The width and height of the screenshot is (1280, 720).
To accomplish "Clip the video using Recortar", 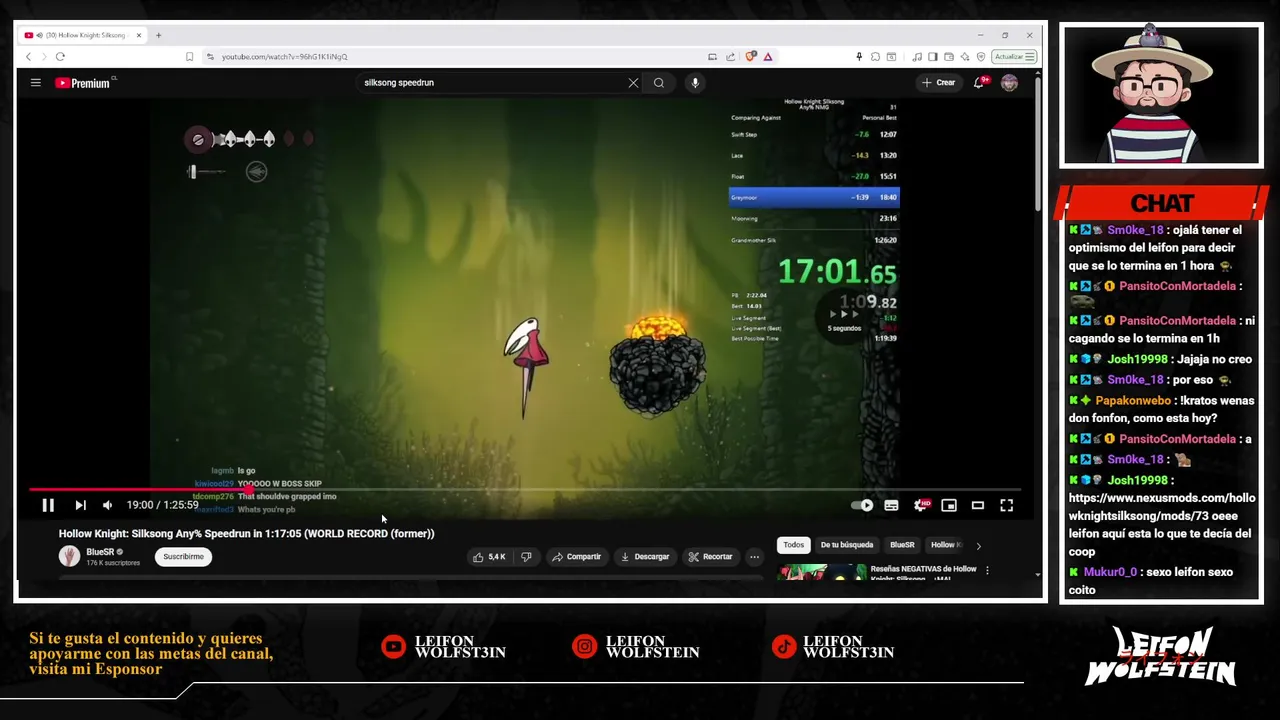I will pos(711,557).
